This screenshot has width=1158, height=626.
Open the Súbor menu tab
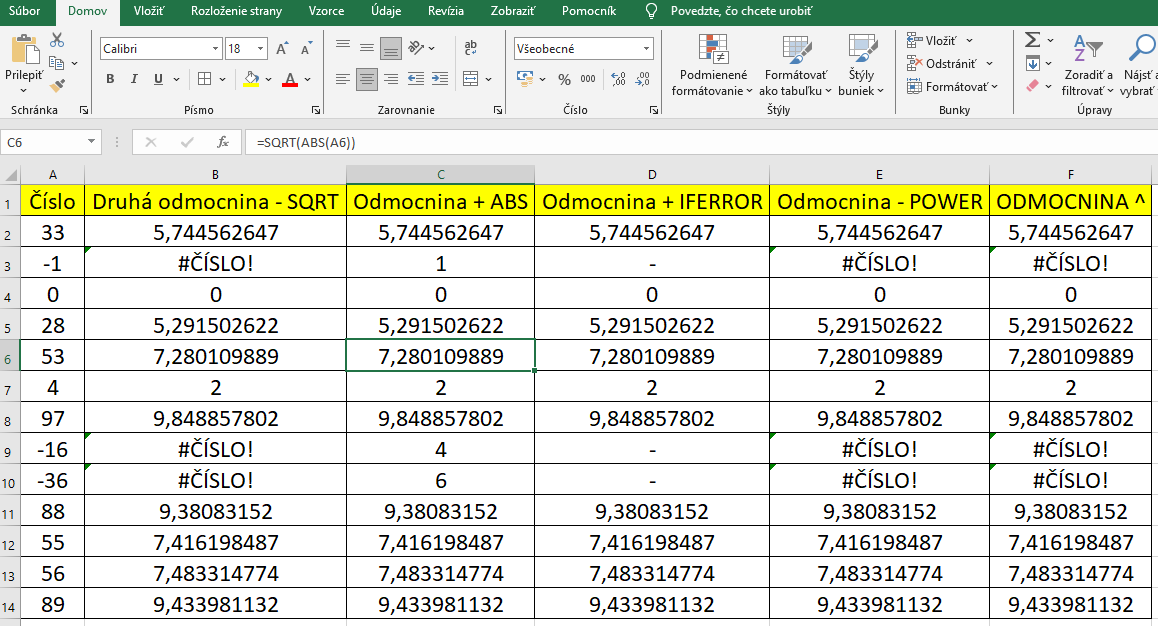coord(25,12)
